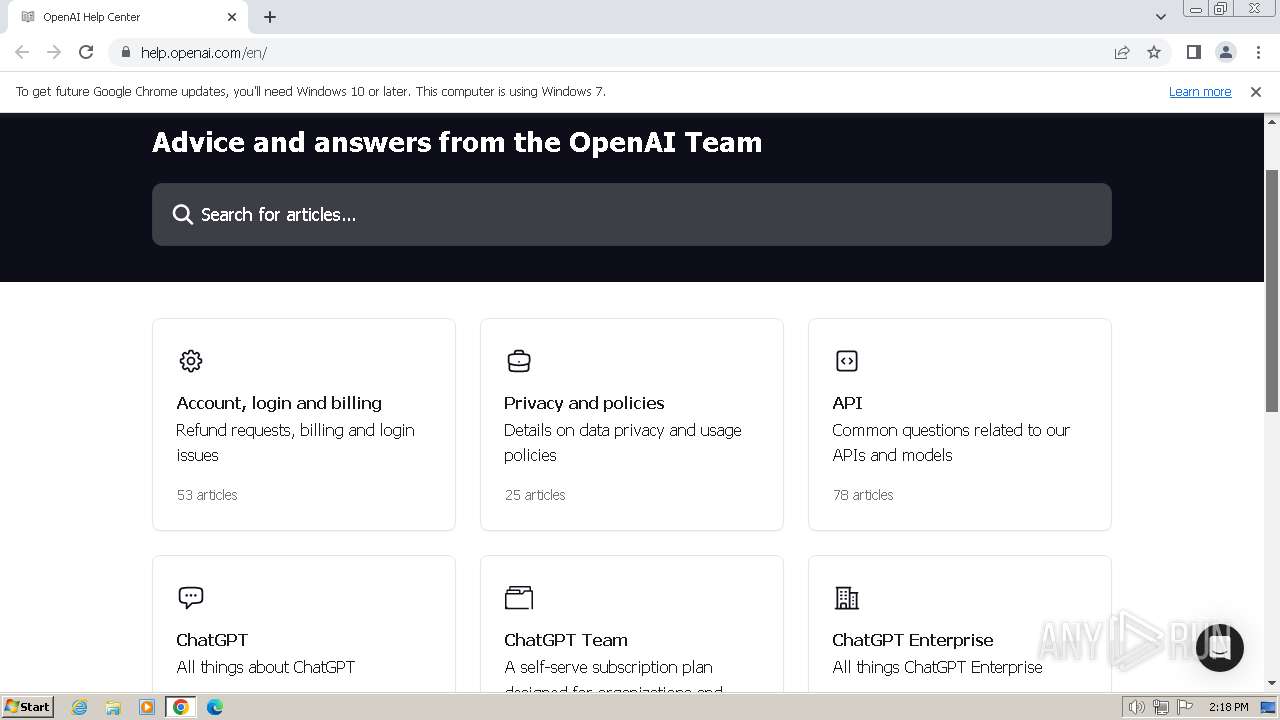The image size is (1280, 720).
Task: Click the code brackets API icon
Action: [x=846, y=361]
